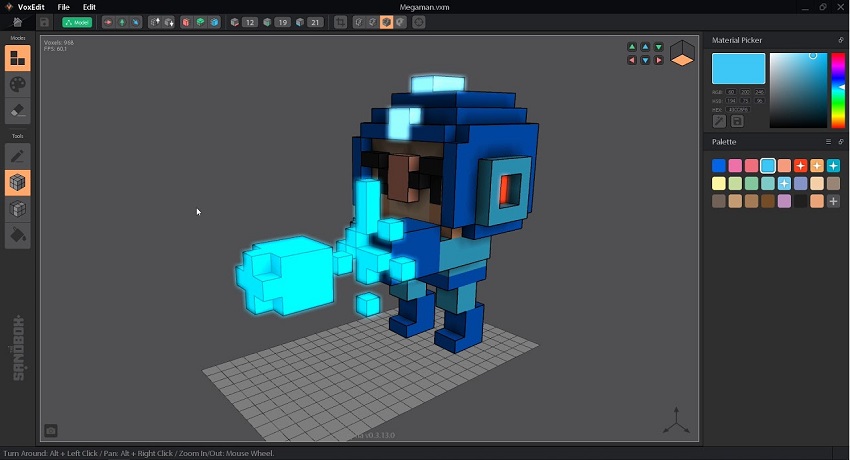Click the large current color preview
The height and width of the screenshot is (460, 850).
pos(738,68)
